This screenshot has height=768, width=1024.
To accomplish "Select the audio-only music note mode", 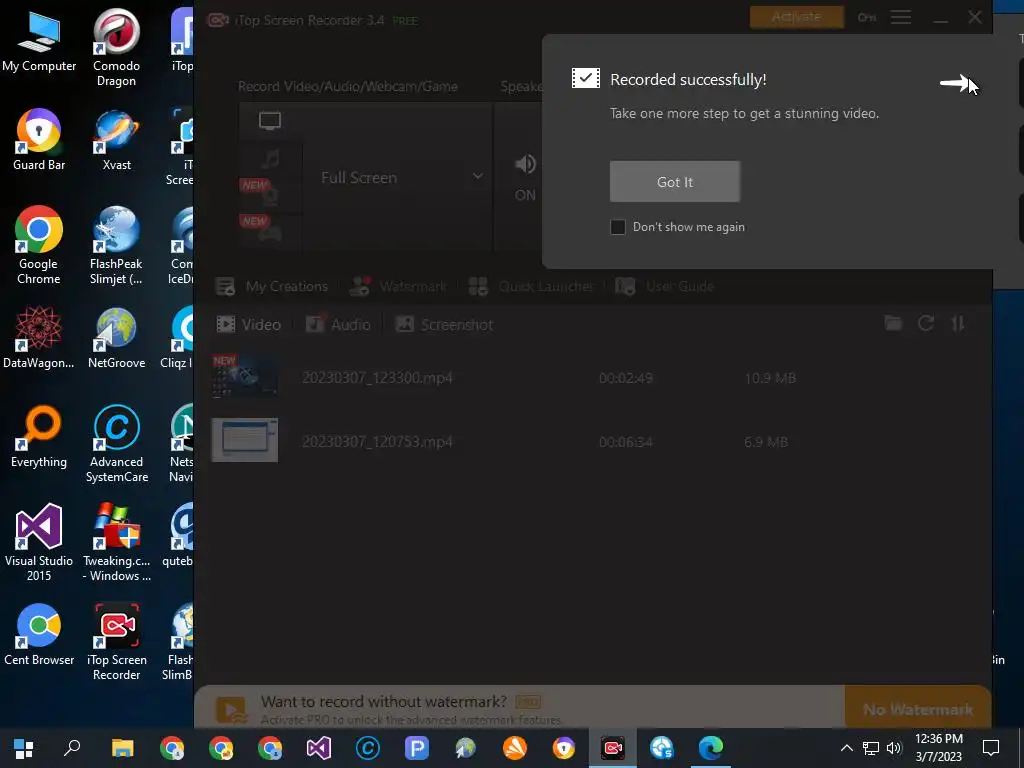I will tap(270, 159).
